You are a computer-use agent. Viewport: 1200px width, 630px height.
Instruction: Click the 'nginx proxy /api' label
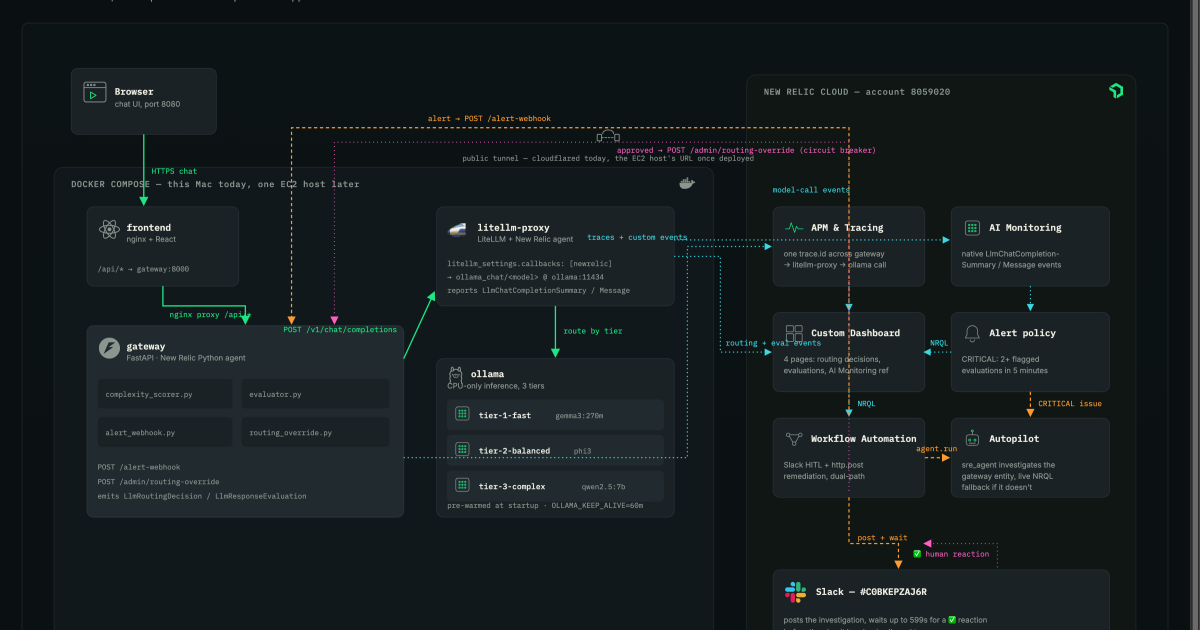206,314
